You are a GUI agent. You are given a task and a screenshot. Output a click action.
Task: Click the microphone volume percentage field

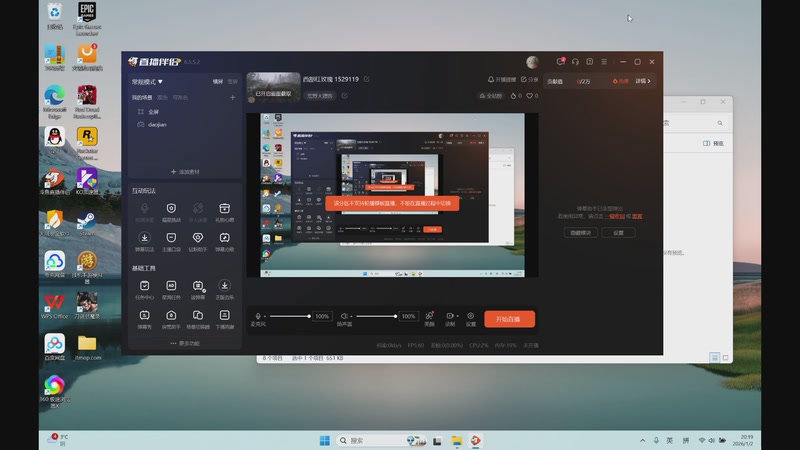322,316
